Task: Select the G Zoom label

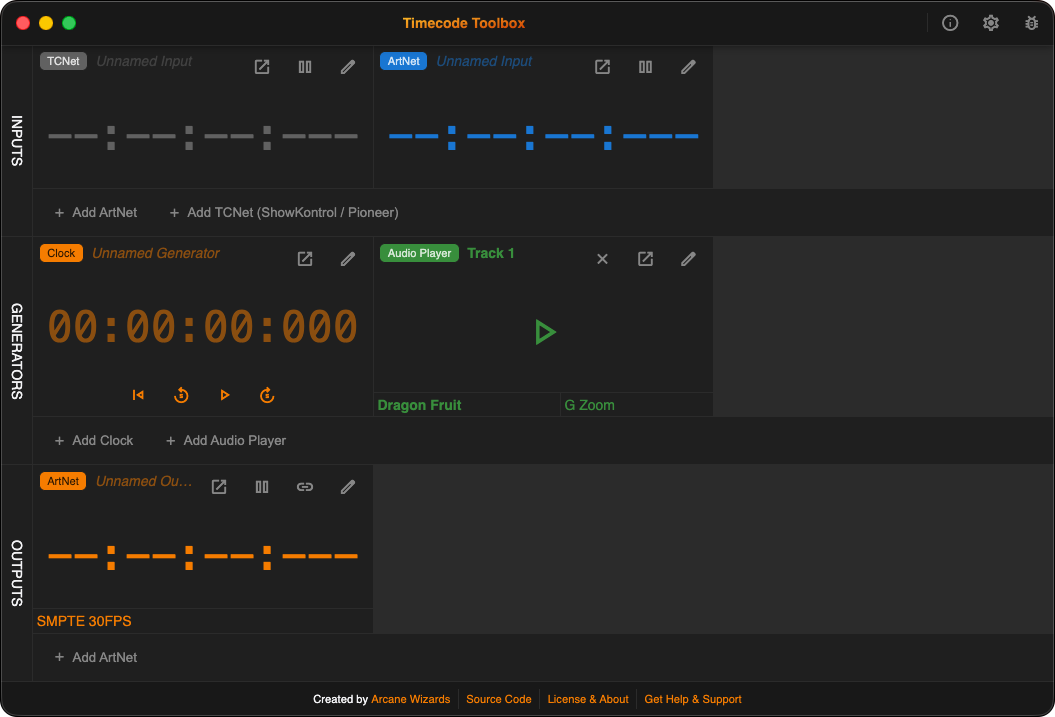Action: [589, 405]
